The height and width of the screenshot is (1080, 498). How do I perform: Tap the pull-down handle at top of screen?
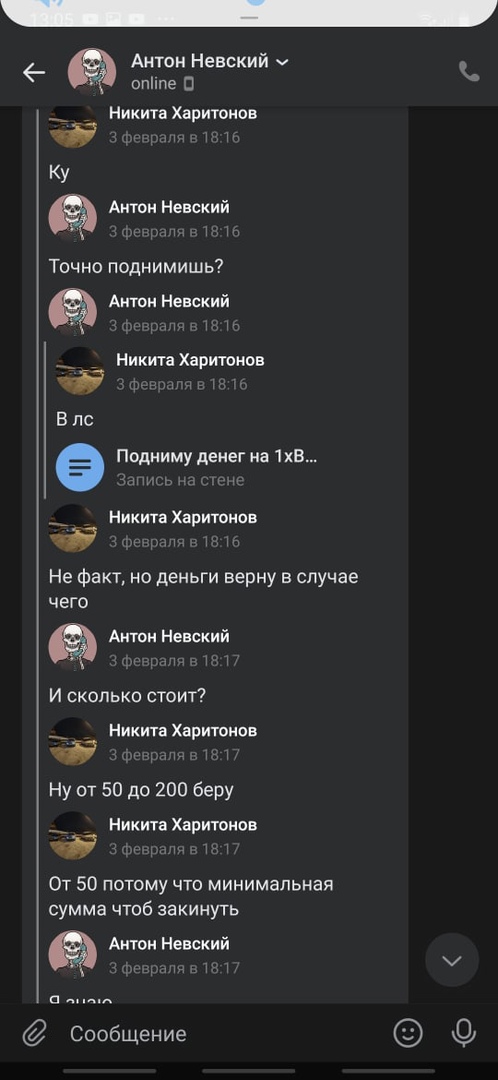tap(249, 17)
